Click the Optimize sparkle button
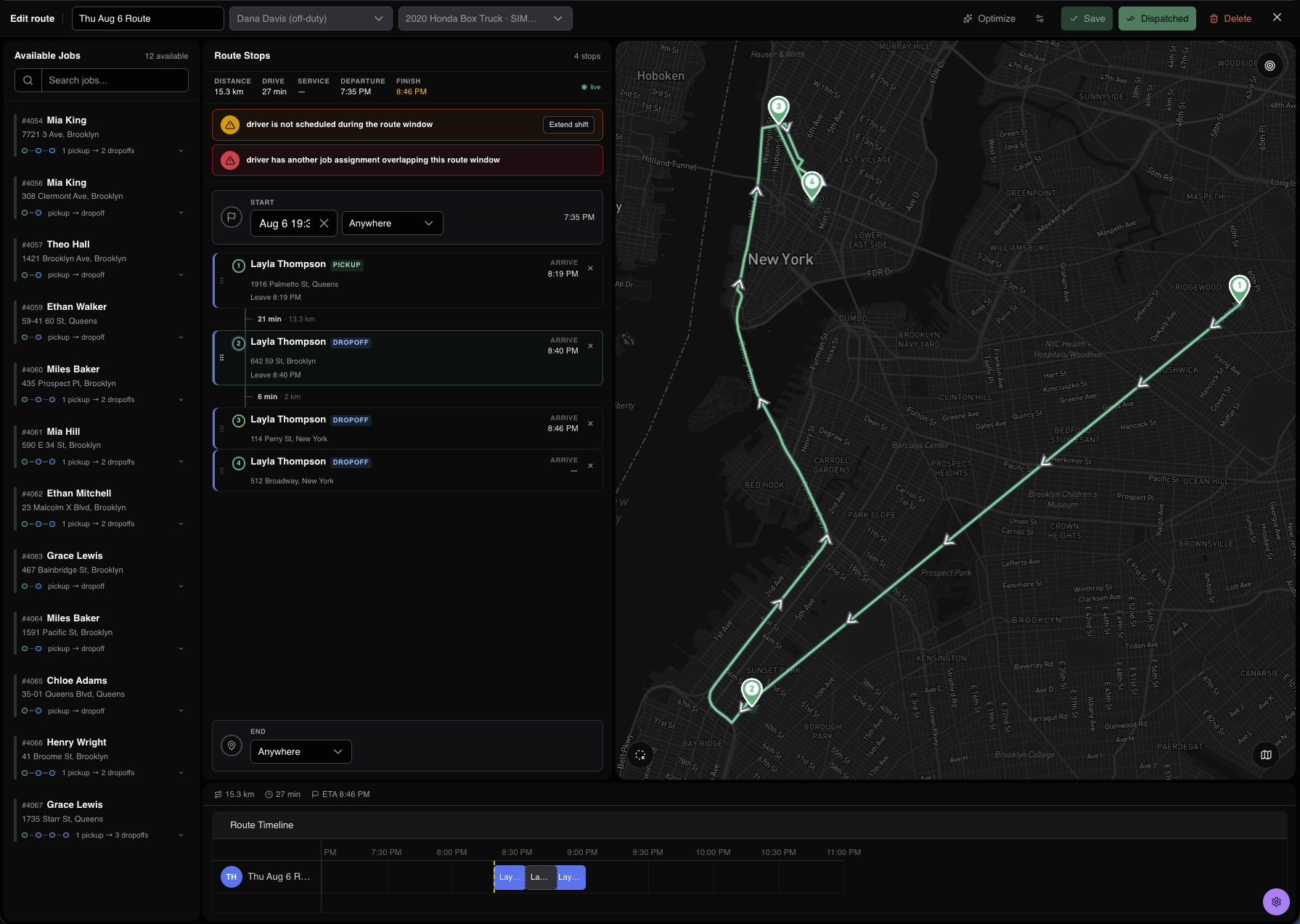Screen dimensions: 1300x924 989,19
